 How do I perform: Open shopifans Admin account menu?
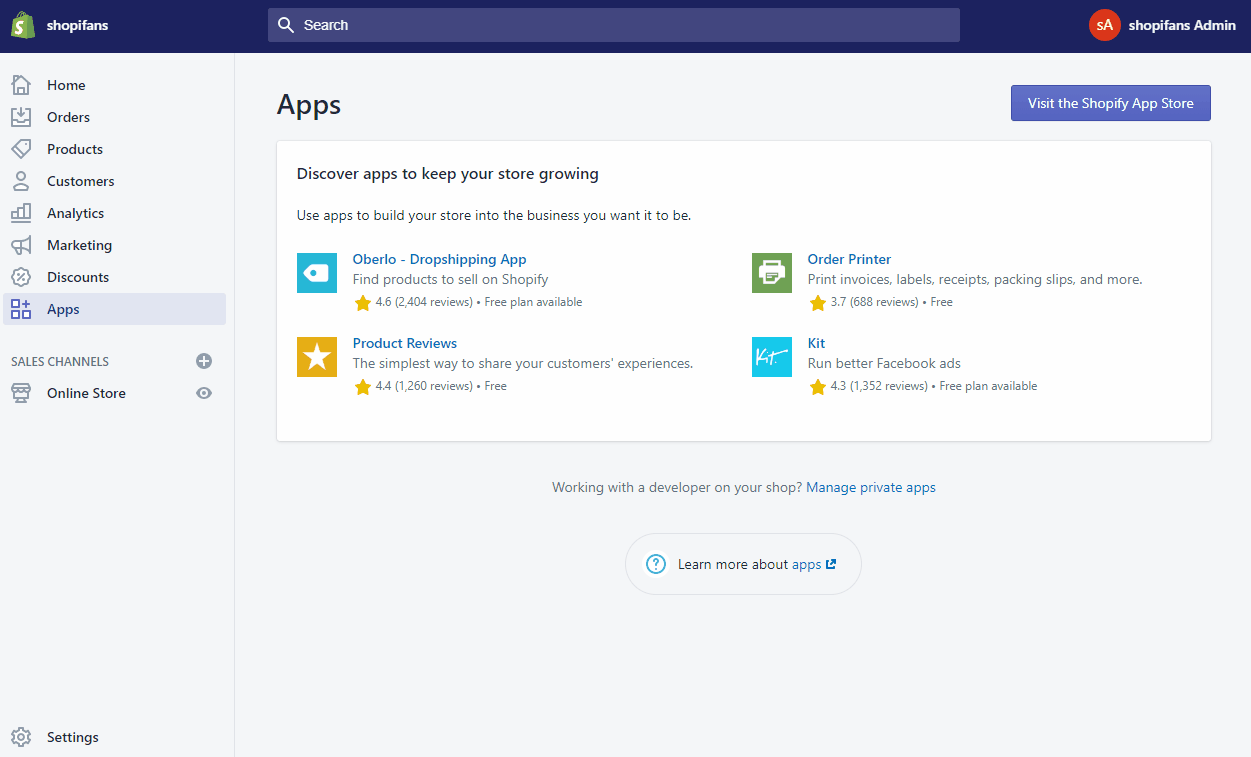[1163, 25]
